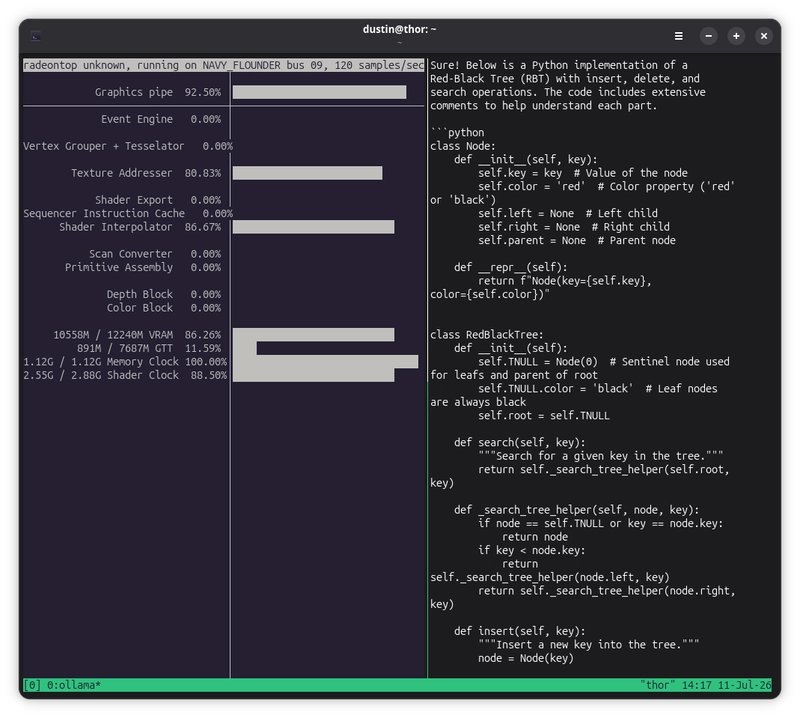
Task: Click the 1.12G Memory Clock label
Action: coord(125,361)
